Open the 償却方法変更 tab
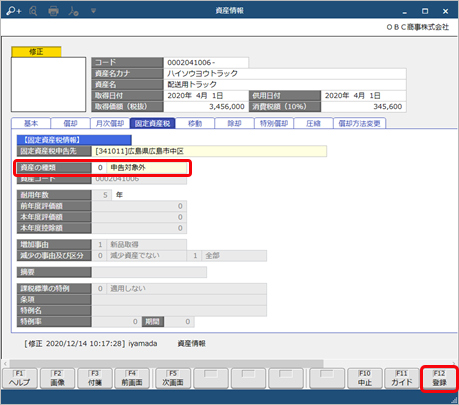459x405 pixels. (x=359, y=123)
